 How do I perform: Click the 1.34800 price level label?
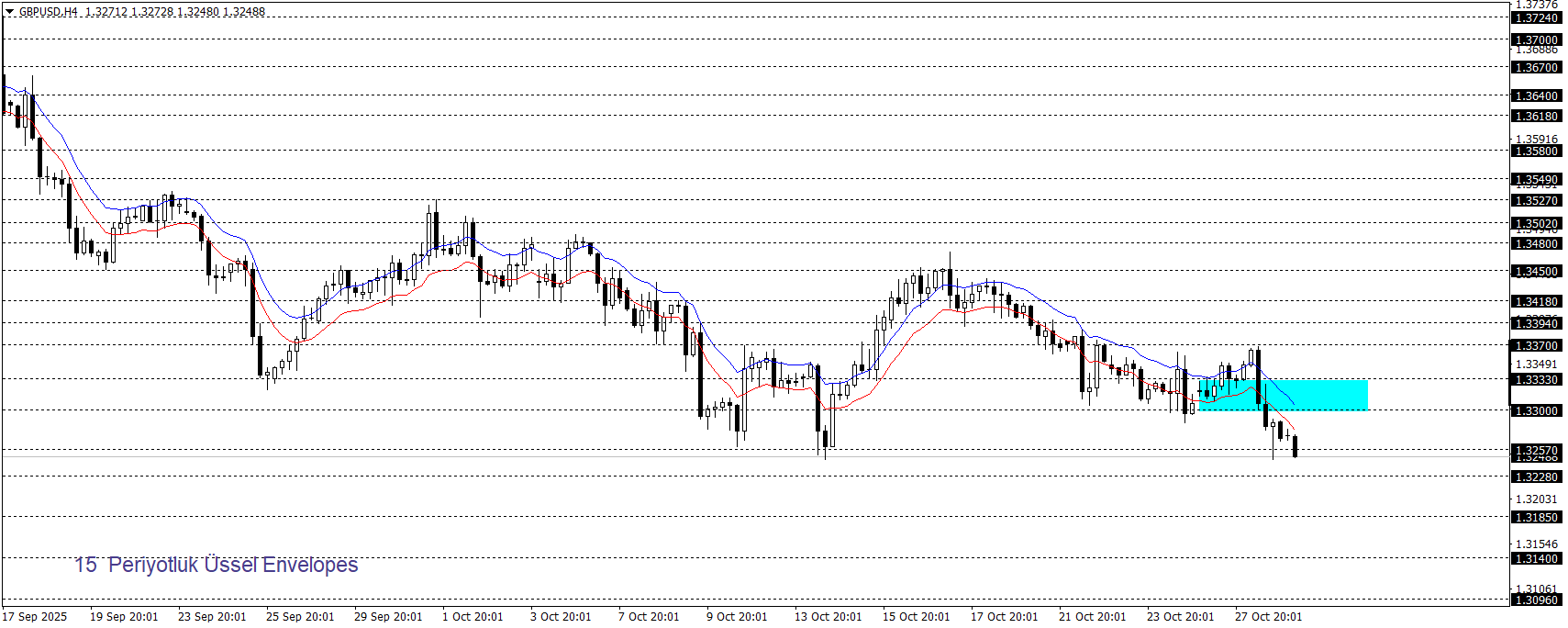(x=1536, y=244)
